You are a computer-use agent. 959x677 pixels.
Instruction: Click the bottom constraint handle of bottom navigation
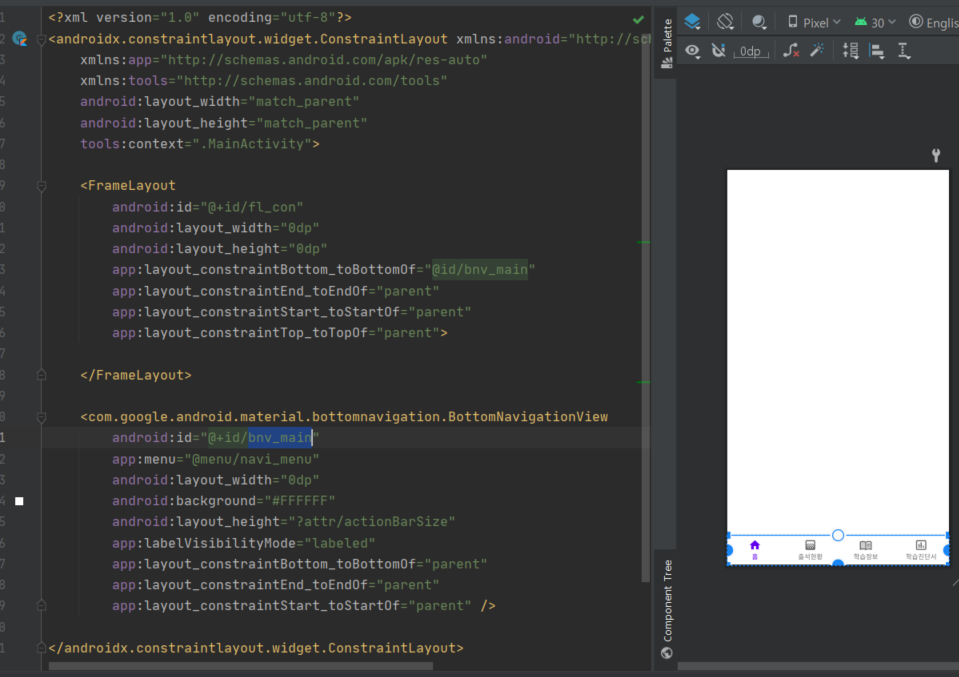pos(838,563)
